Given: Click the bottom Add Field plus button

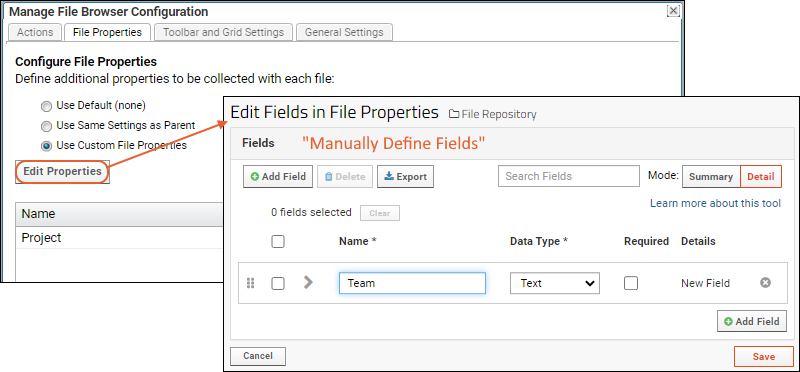Looking at the screenshot, I should click(x=752, y=321).
